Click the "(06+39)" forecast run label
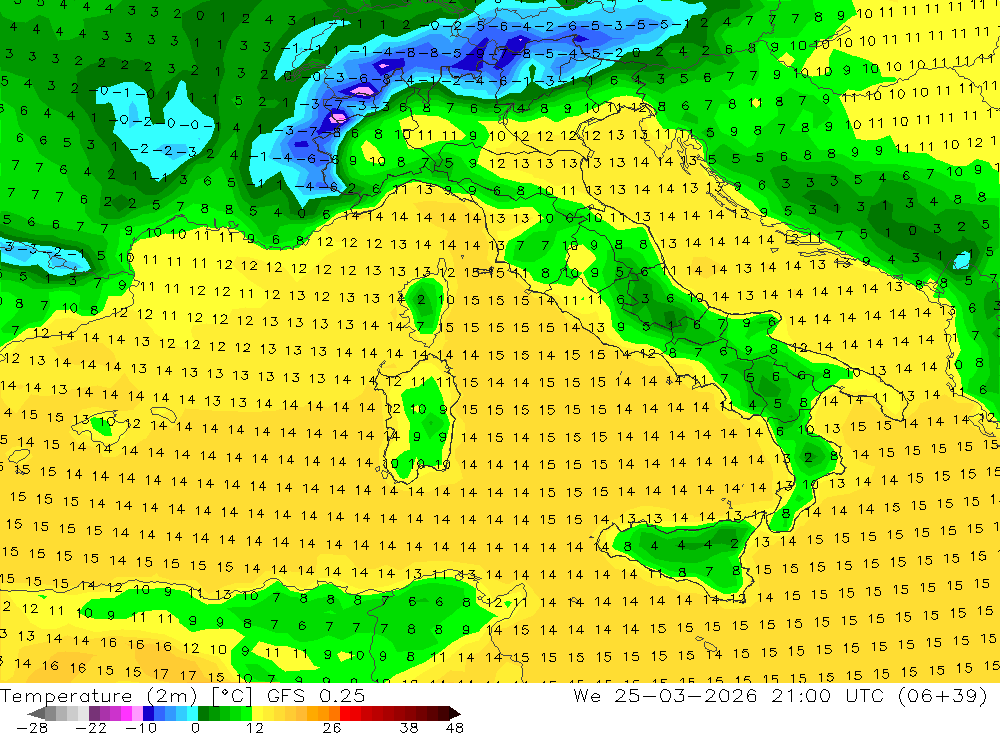Viewport: 1000px width, 733px height. 943,695
